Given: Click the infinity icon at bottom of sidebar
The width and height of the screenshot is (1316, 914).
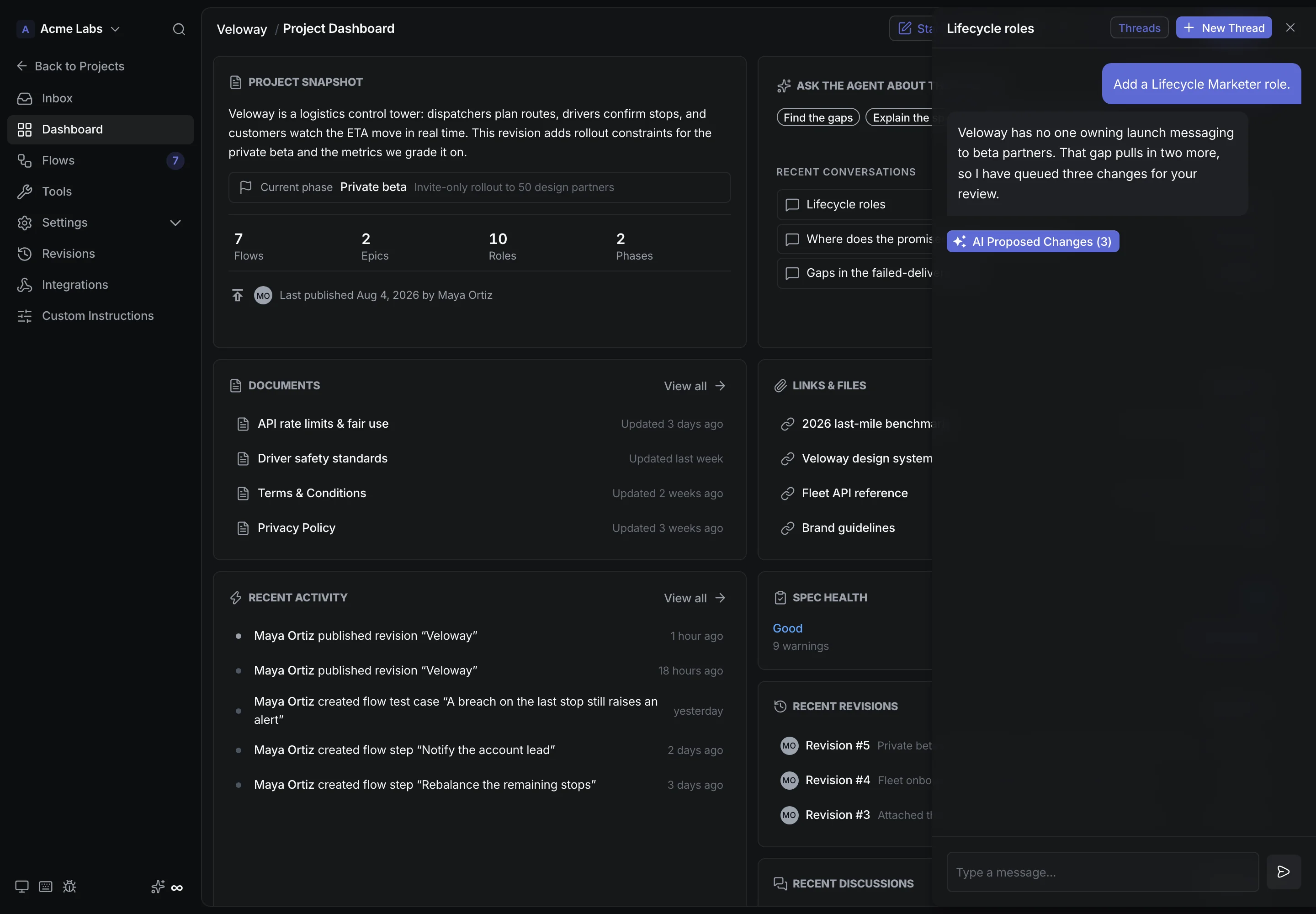Looking at the screenshot, I should (x=177, y=888).
